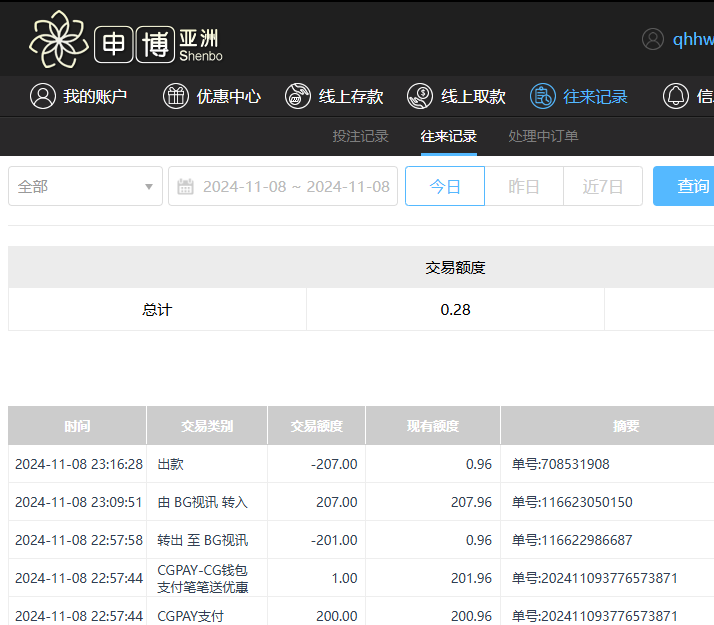Switch to the 投注记录 tab

[360, 136]
